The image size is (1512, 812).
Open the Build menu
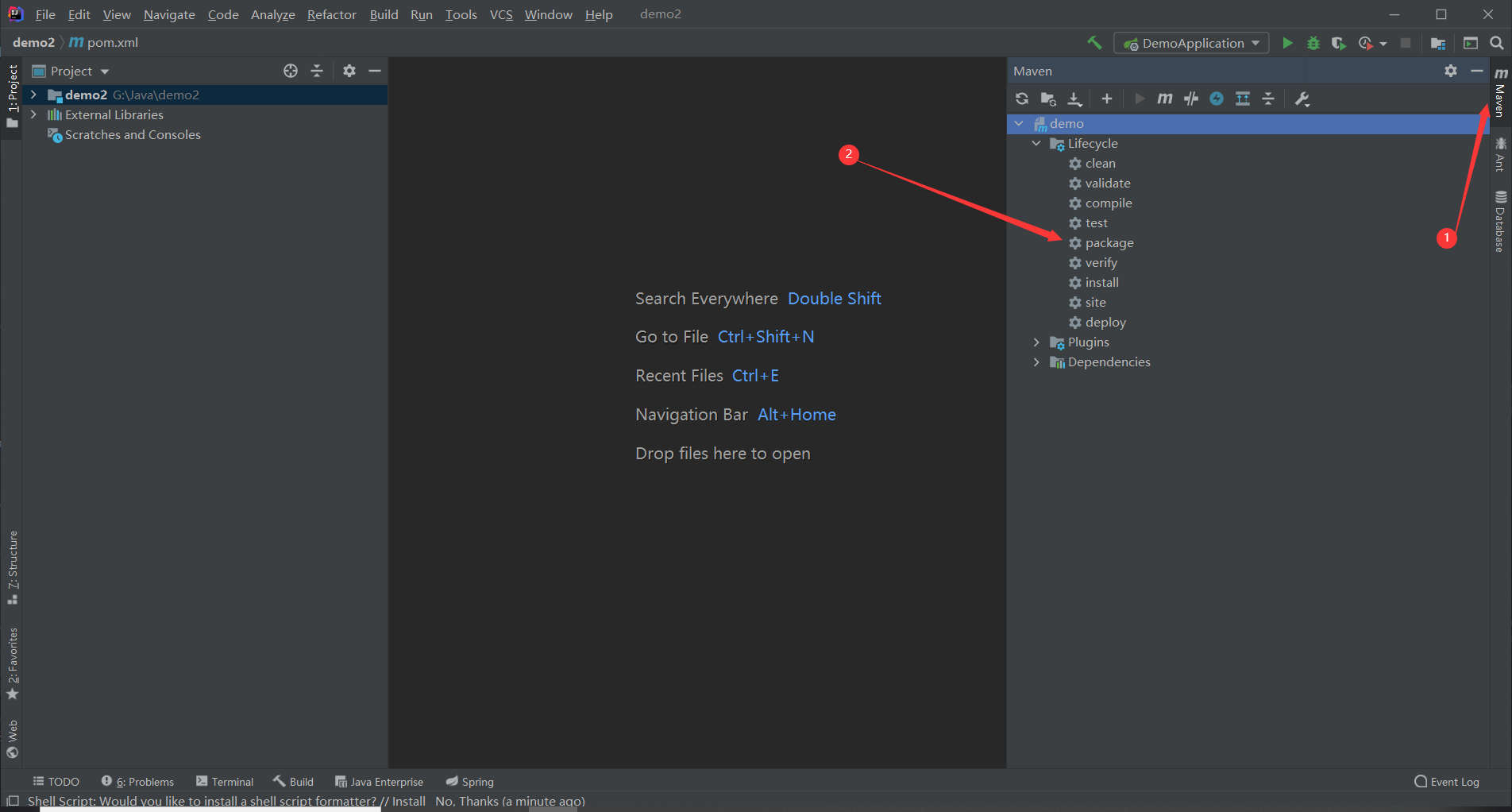point(384,14)
